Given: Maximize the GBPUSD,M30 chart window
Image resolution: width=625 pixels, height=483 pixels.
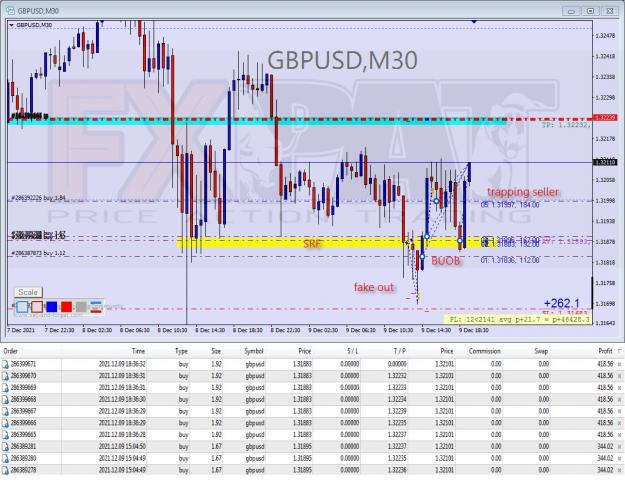Looking at the screenshot, I should [590, 11].
